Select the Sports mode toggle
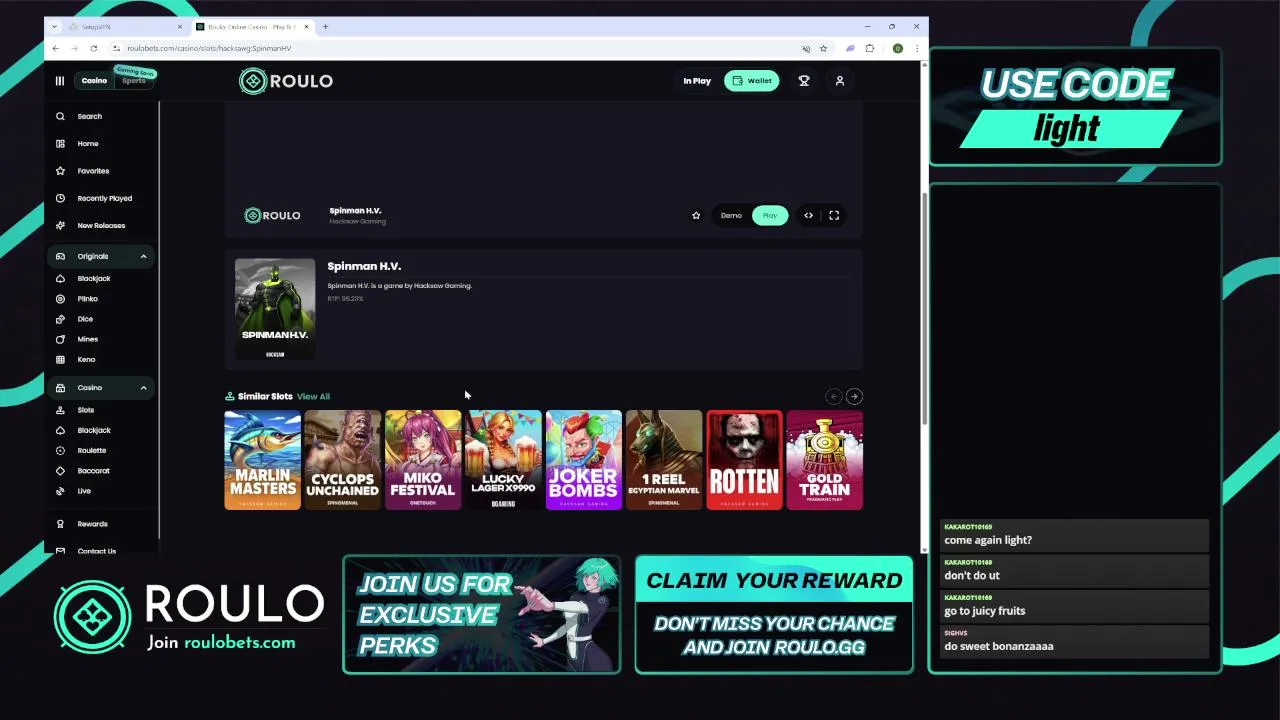This screenshot has height=720, width=1280. (x=134, y=81)
